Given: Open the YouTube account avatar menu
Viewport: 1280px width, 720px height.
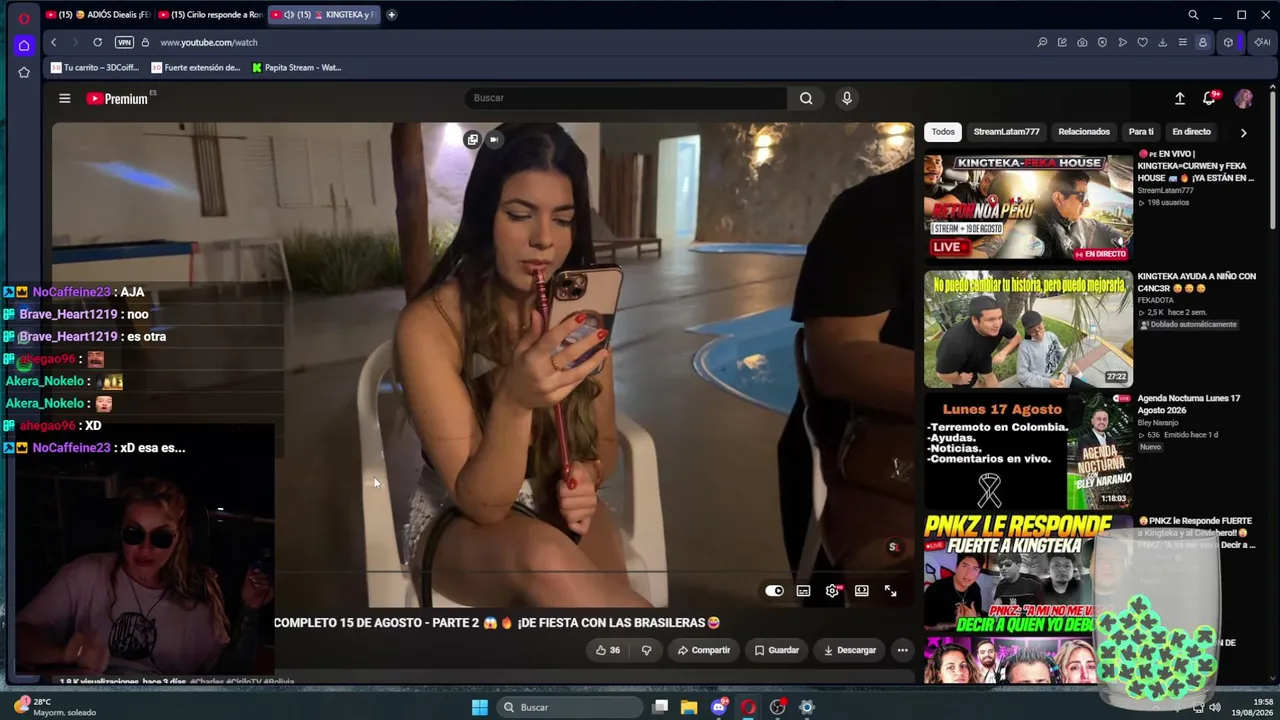Looking at the screenshot, I should (1244, 98).
